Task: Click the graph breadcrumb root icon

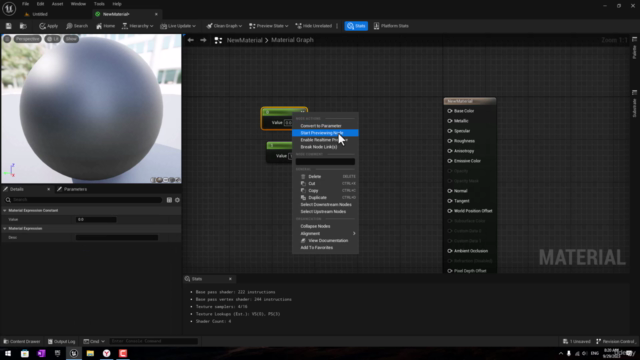Action: (x=218, y=40)
